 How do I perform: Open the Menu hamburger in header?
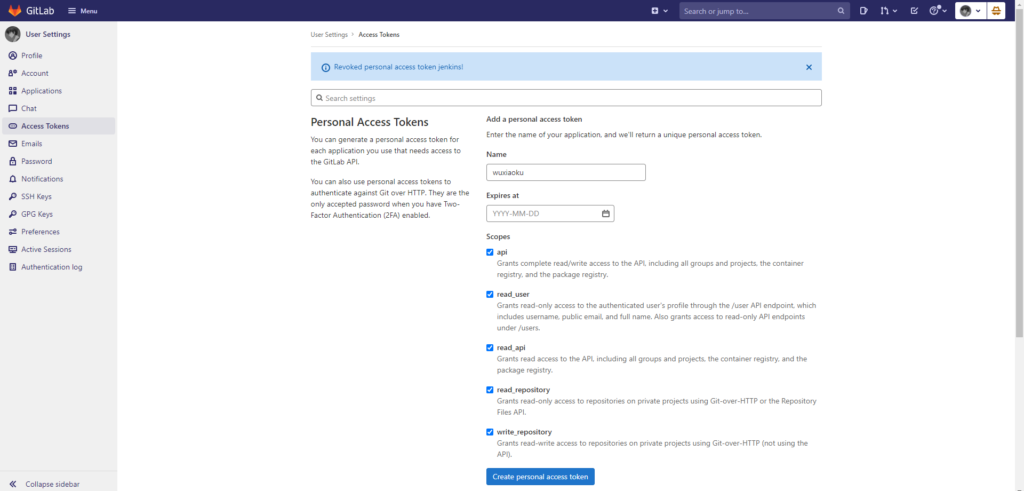coord(83,11)
